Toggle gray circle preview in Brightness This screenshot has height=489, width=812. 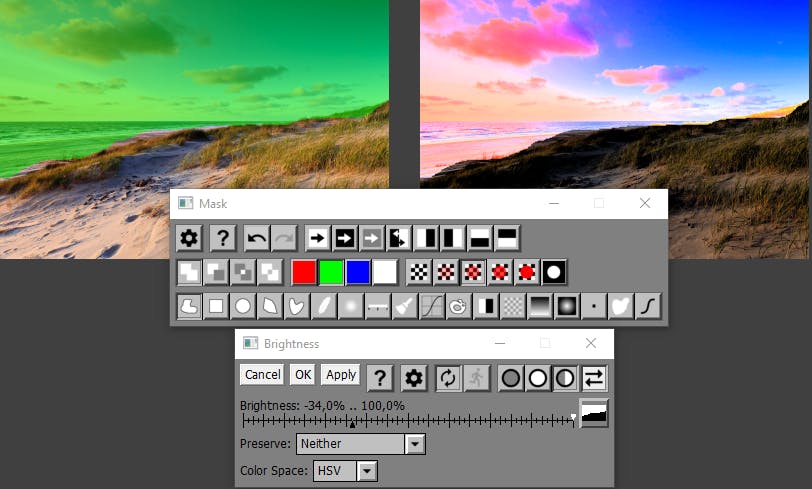pyautogui.click(x=511, y=378)
